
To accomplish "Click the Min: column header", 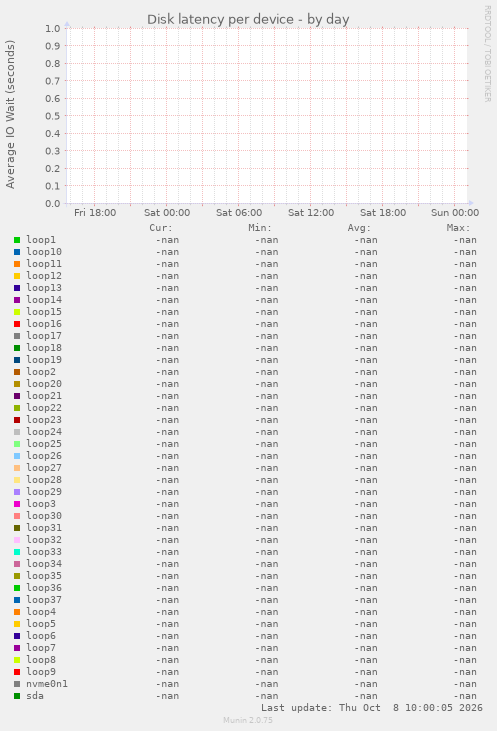I will pos(260,228).
